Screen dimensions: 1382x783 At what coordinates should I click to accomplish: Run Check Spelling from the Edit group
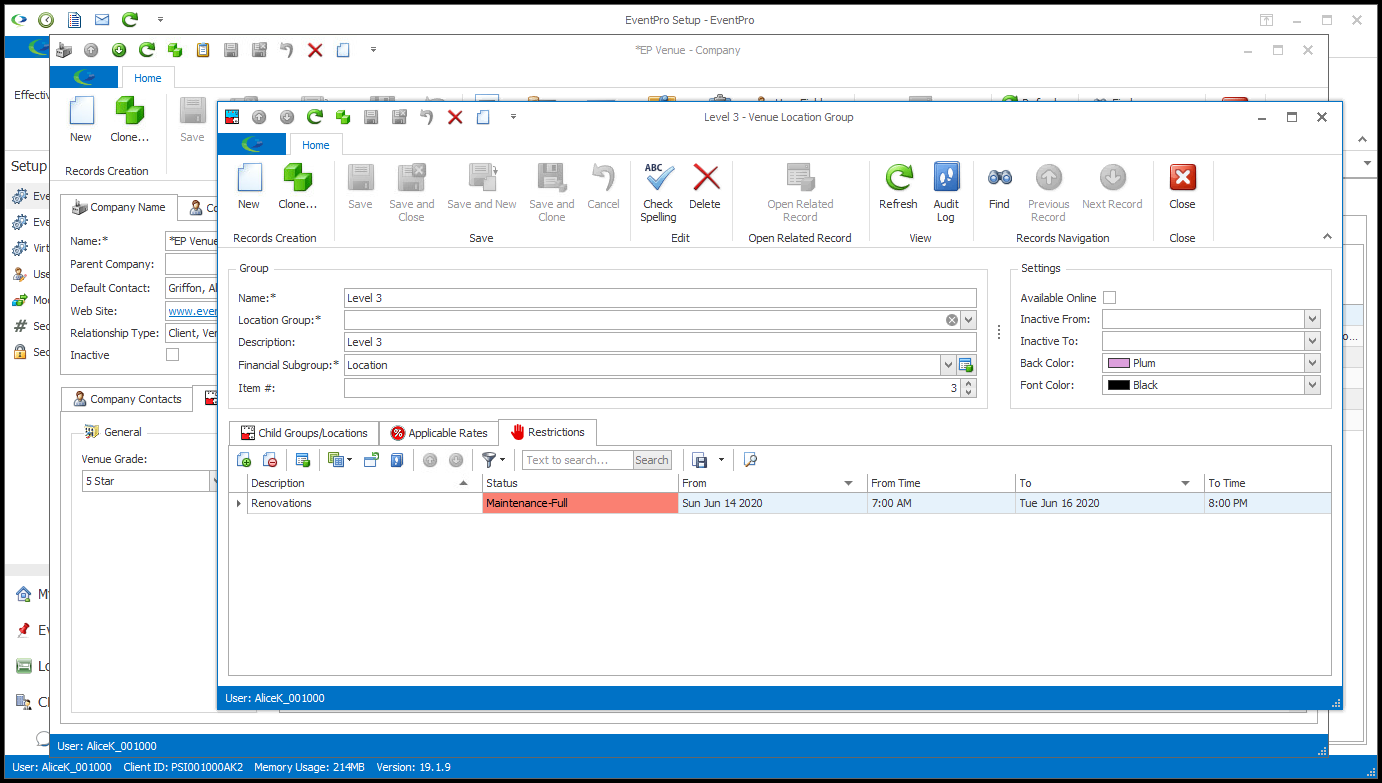coord(658,193)
